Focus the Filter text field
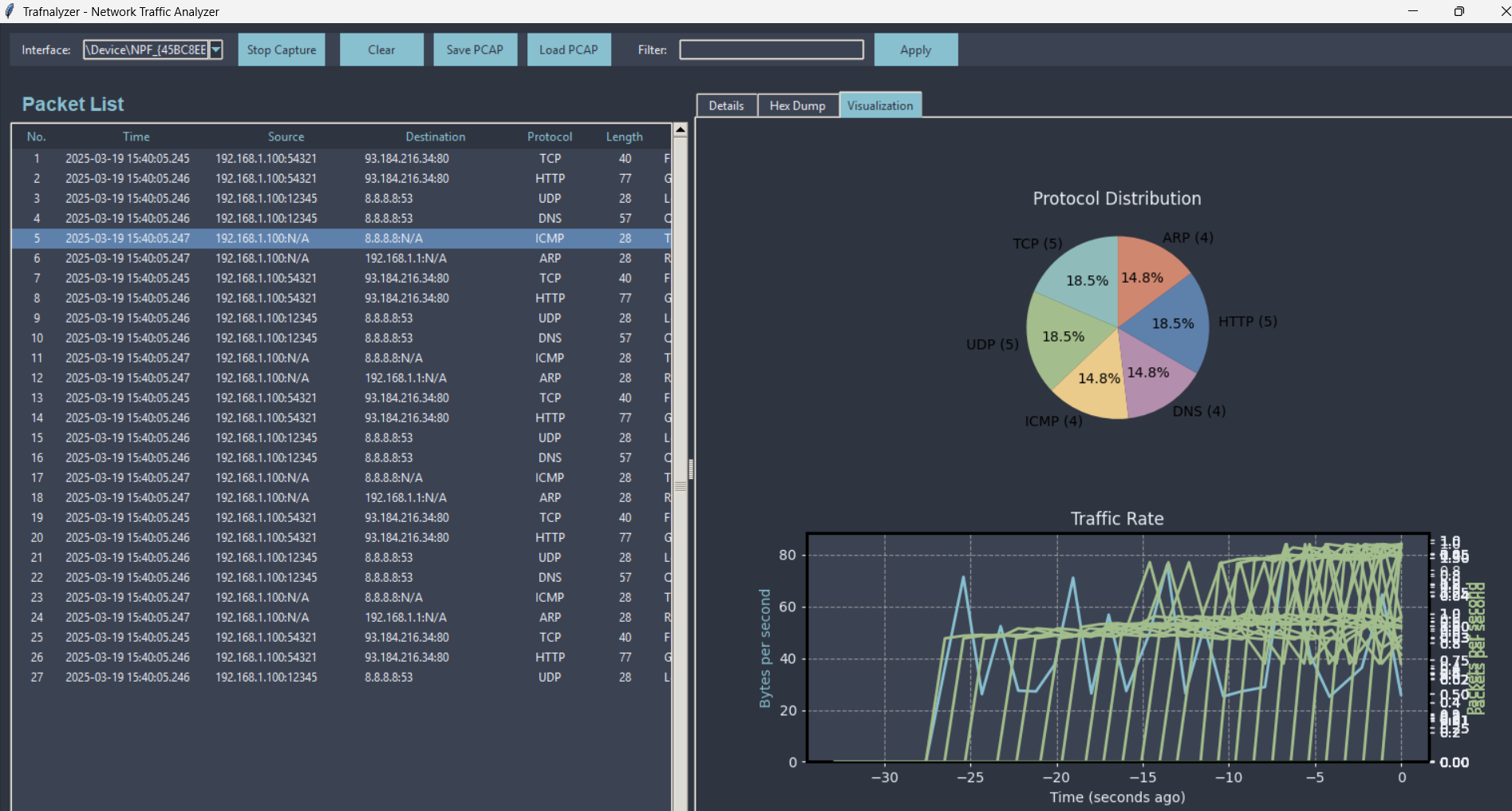 pos(772,49)
